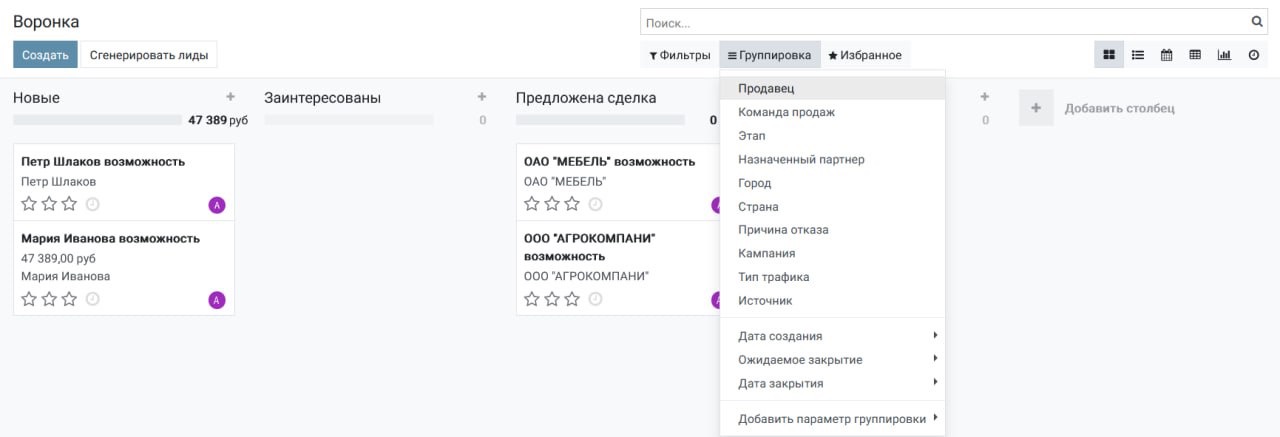Set third priority star on Мария Иванова card

point(69,299)
